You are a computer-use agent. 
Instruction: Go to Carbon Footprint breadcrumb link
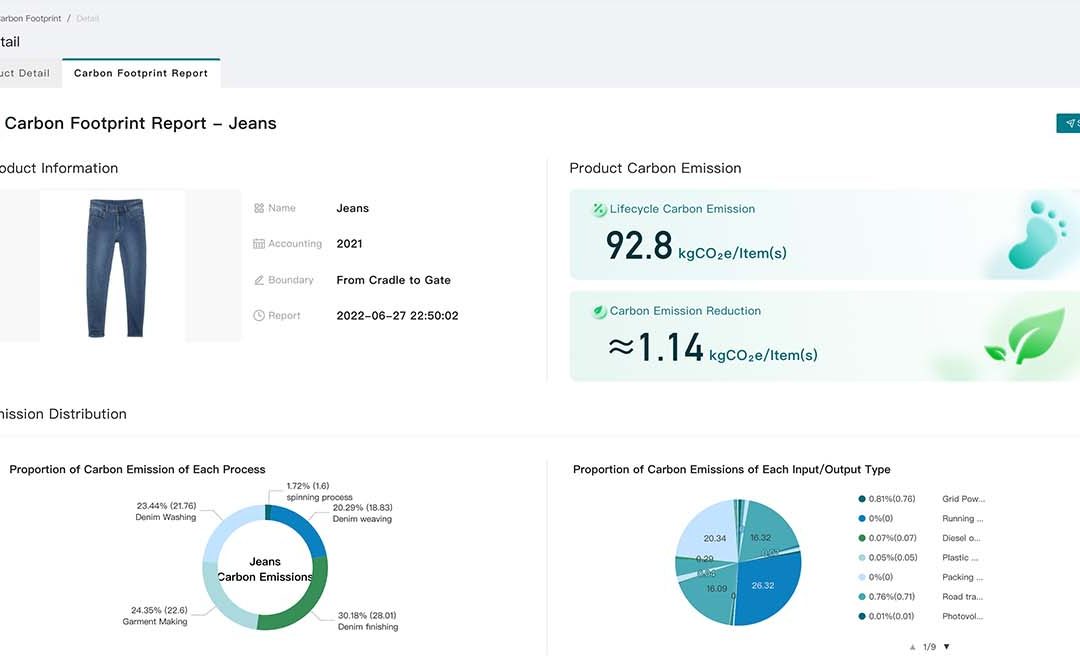[x=30, y=19]
